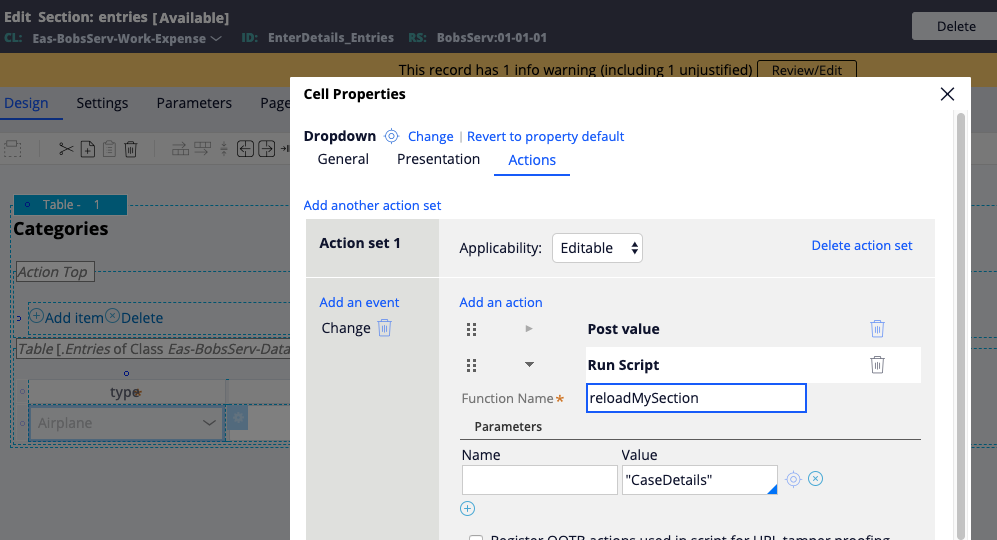Click the parameter Value field CaseDetails

point(699,480)
